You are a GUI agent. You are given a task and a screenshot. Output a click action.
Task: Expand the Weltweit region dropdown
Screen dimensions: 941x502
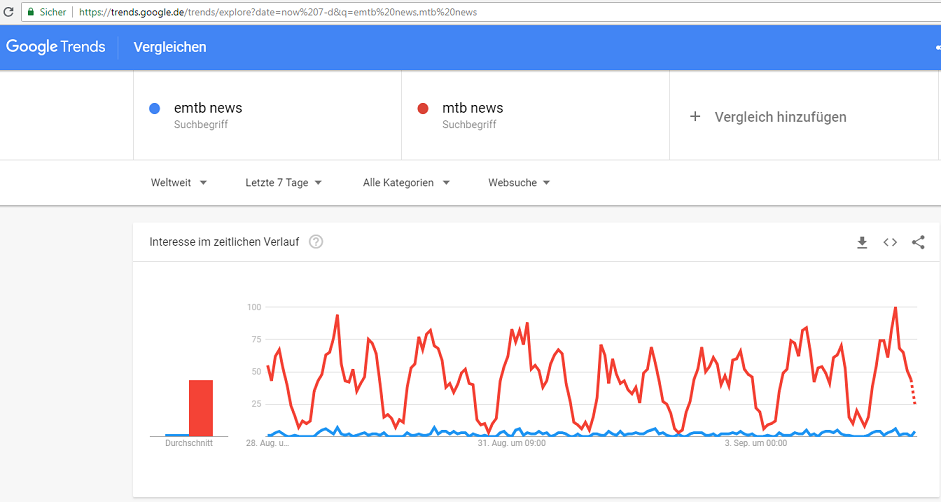click(x=179, y=183)
